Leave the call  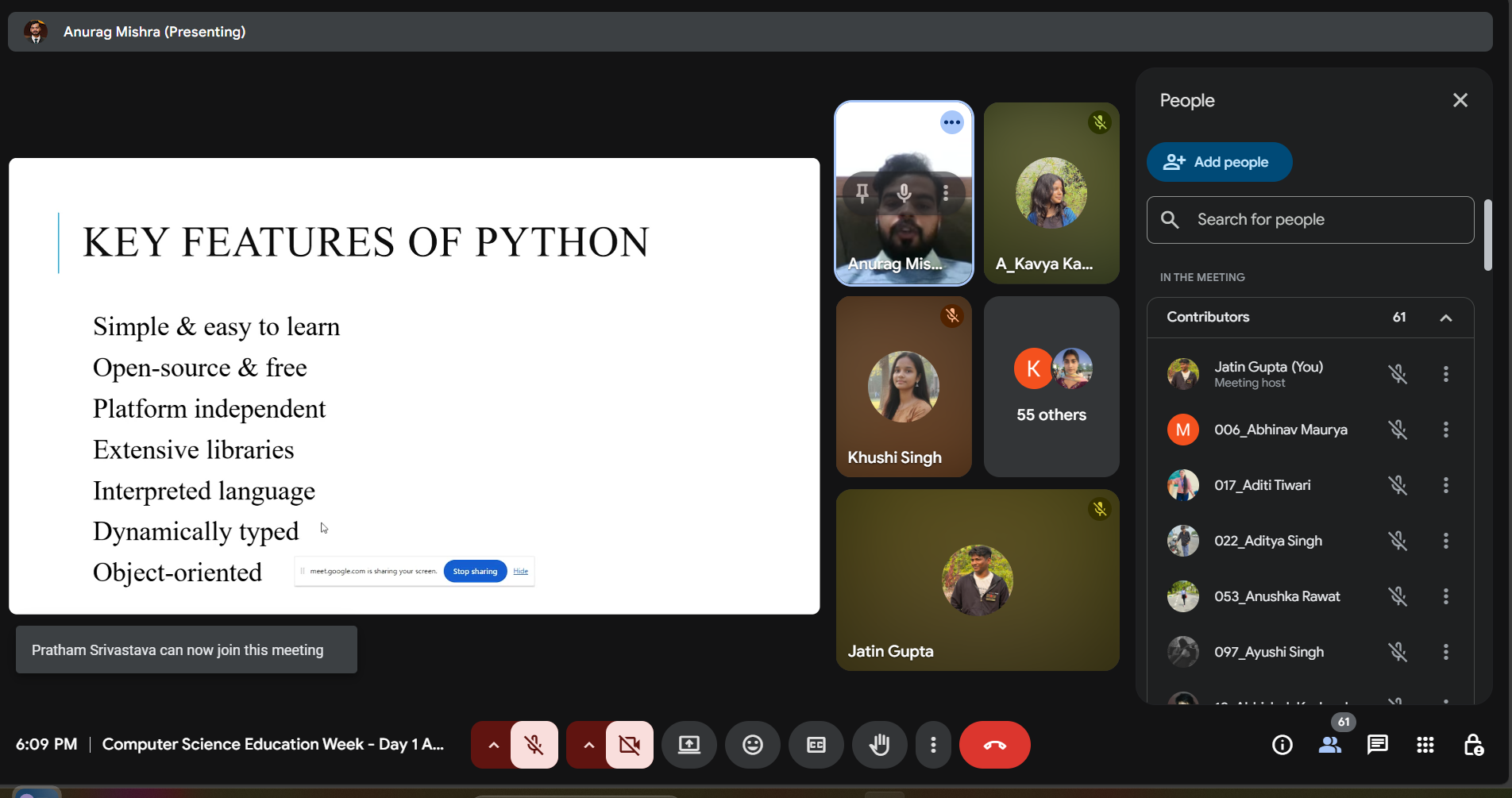[x=994, y=745]
